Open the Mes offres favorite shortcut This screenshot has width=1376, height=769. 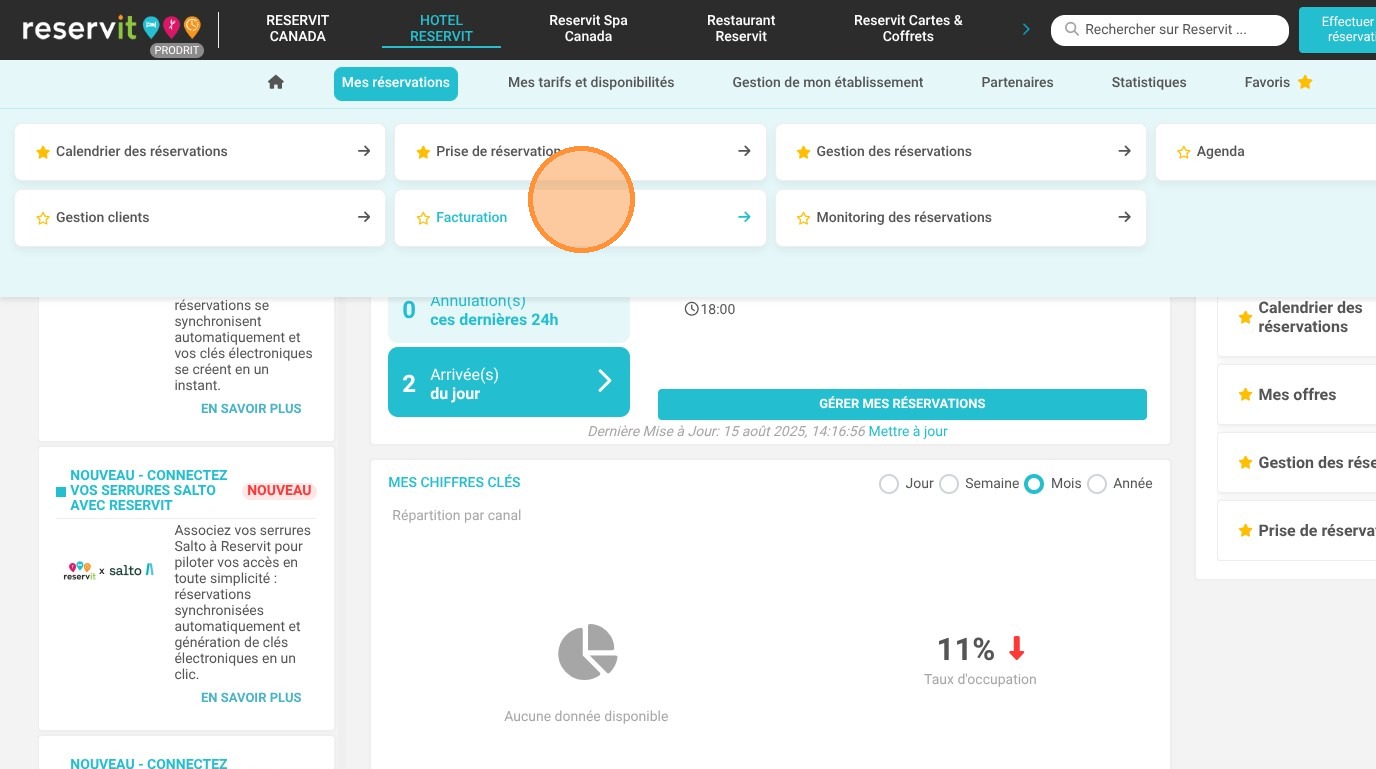(1297, 395)
